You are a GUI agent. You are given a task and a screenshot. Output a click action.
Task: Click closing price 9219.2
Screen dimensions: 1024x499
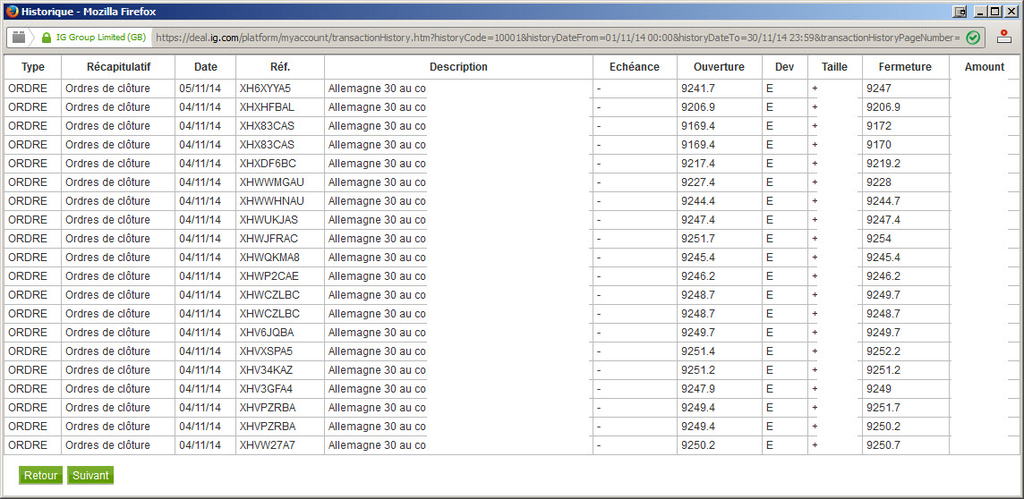(x=884, y=163)
